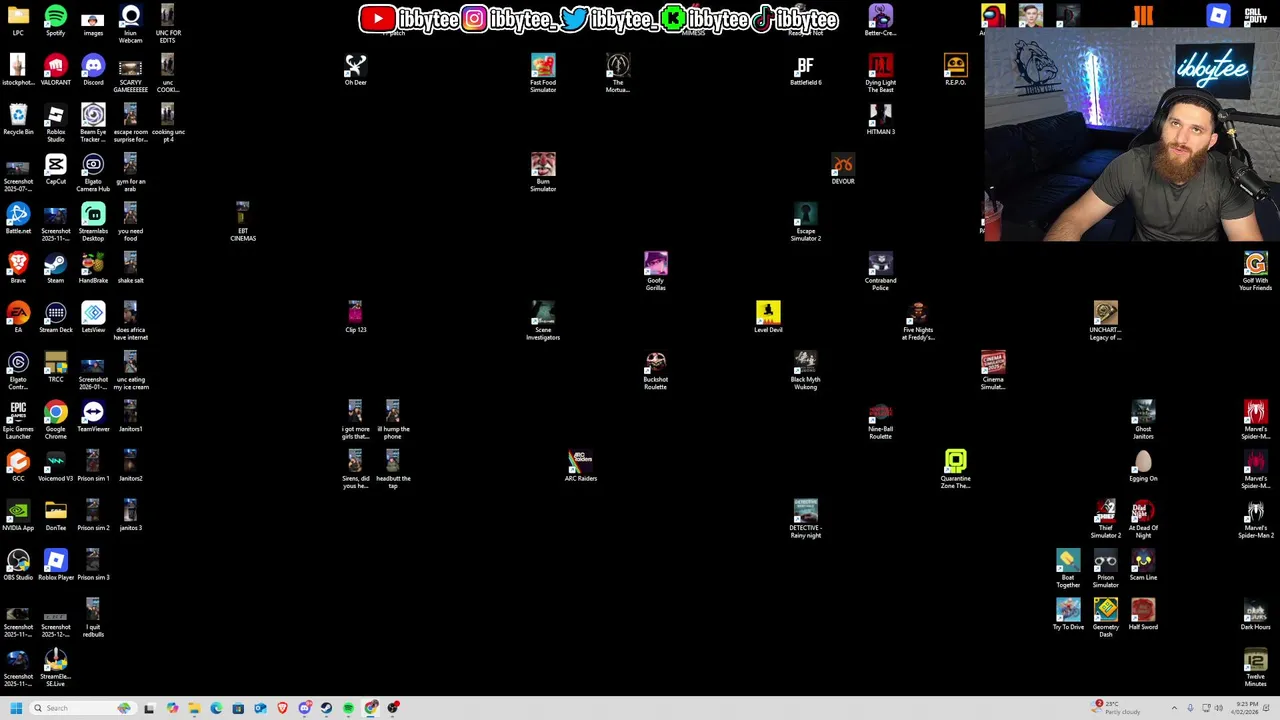Open the UNC FOR EDITS file
Screen dimensions: 1280x720
click(168, 24)
